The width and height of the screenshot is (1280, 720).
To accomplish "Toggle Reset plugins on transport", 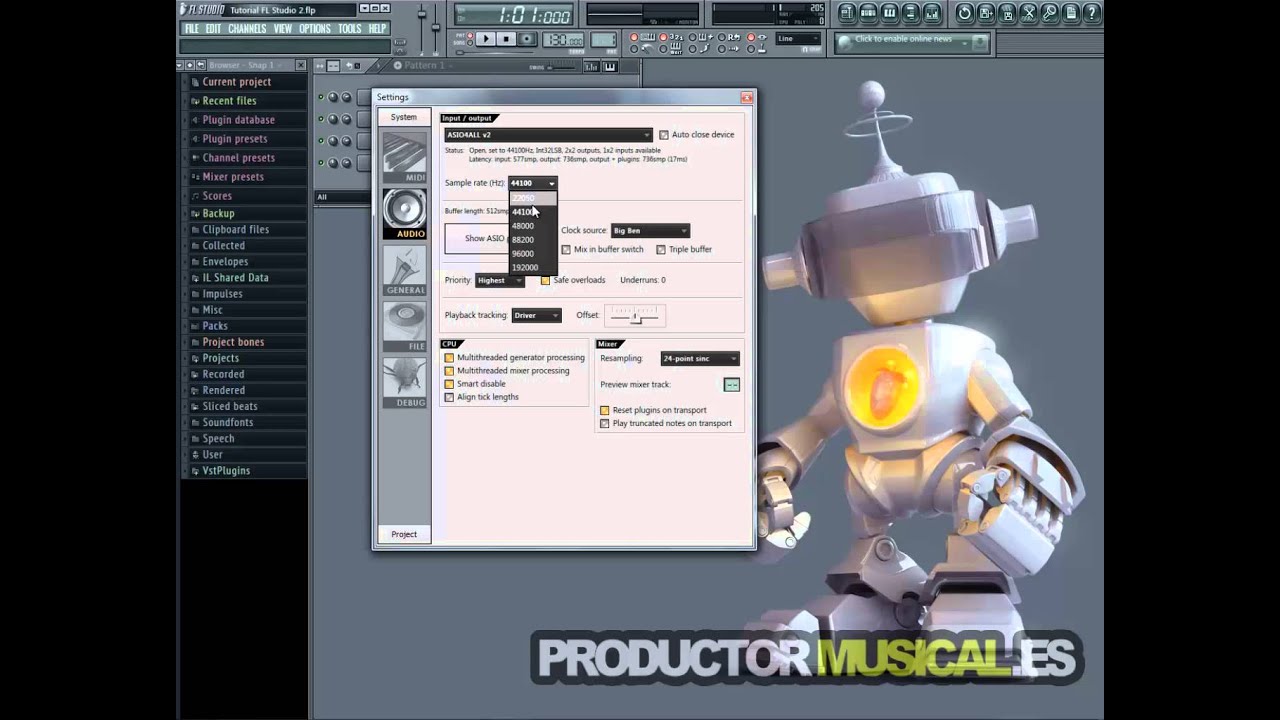I will point(604,410).
